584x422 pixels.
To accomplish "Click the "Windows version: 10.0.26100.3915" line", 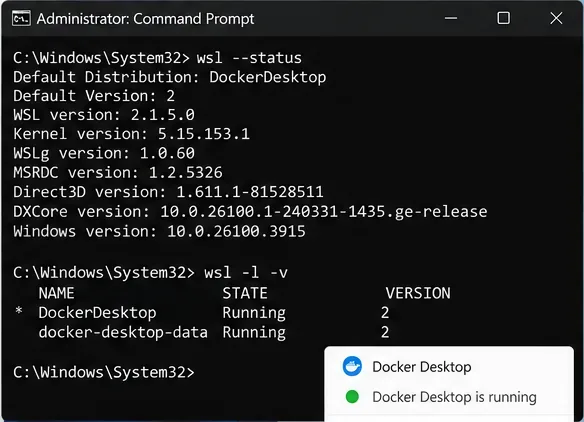I will (159, 231).
